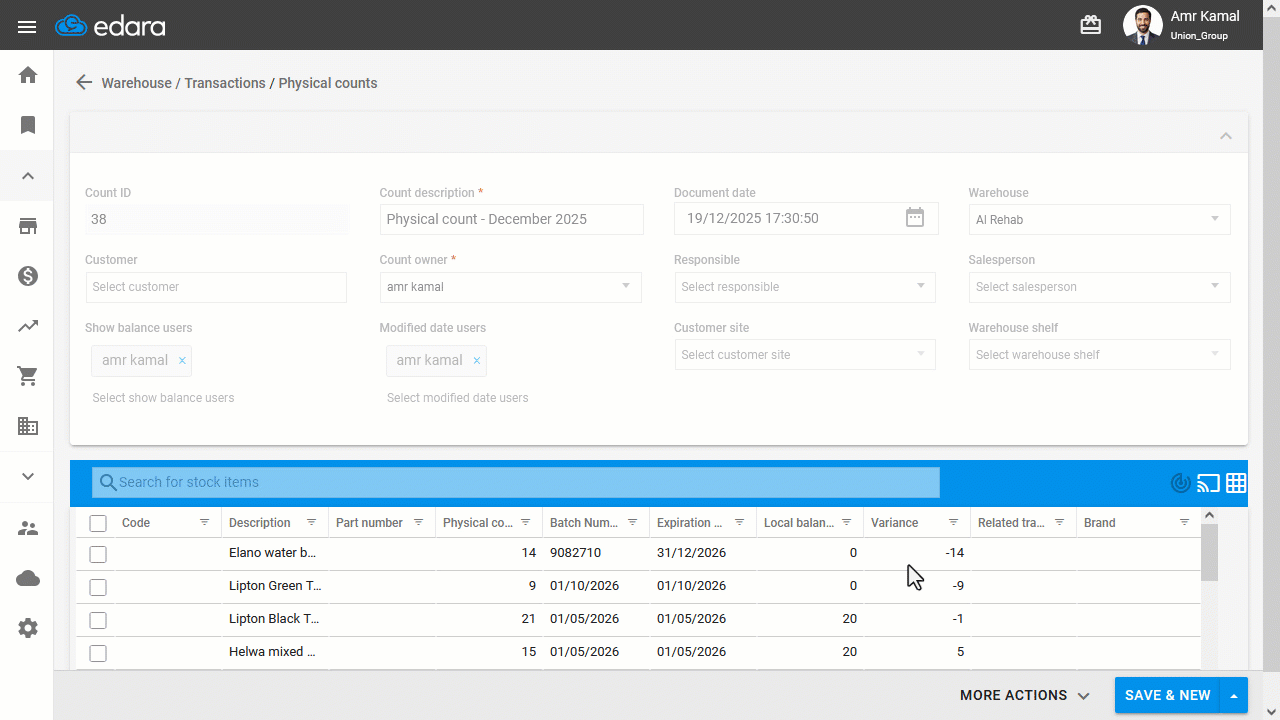
Task: Check the Lipton Green Tea row checkbox
Action: (x=98, y=587)
